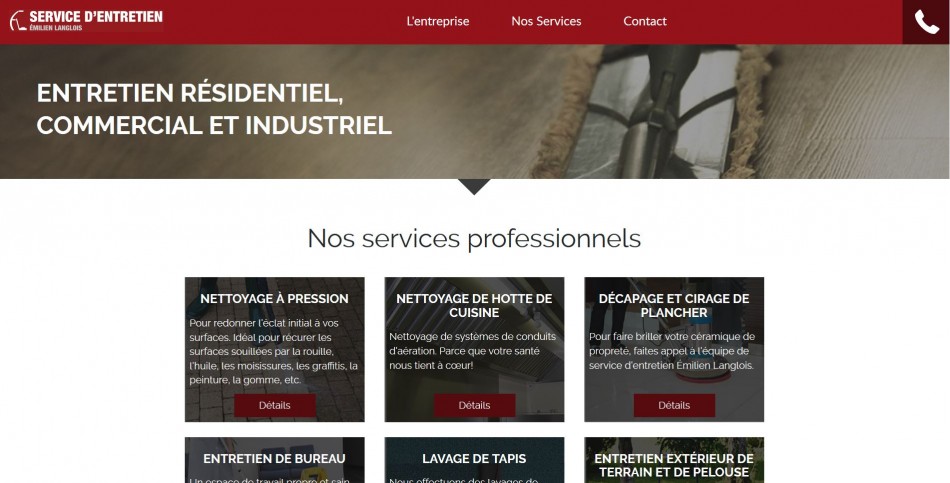The image size is (950, 483).
Task: Select the Nettoyage de hotte de cuisine title
Action: 474,305
